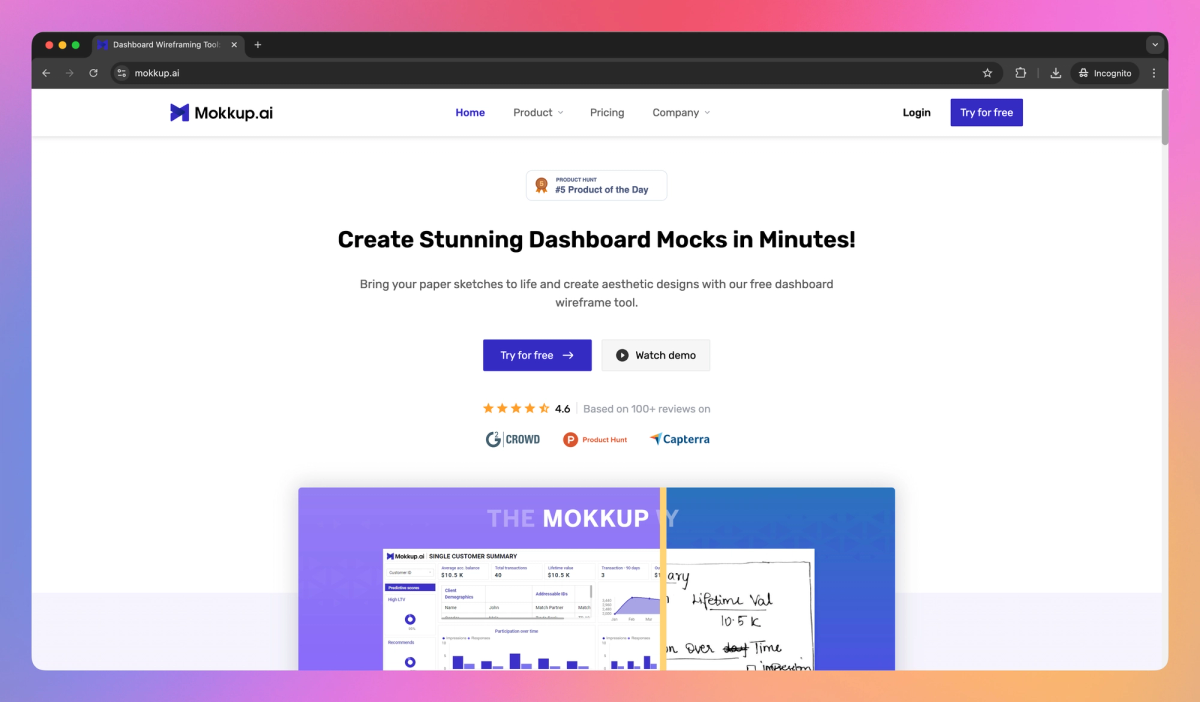Click the G2 Crowd logo

point(513,439)
